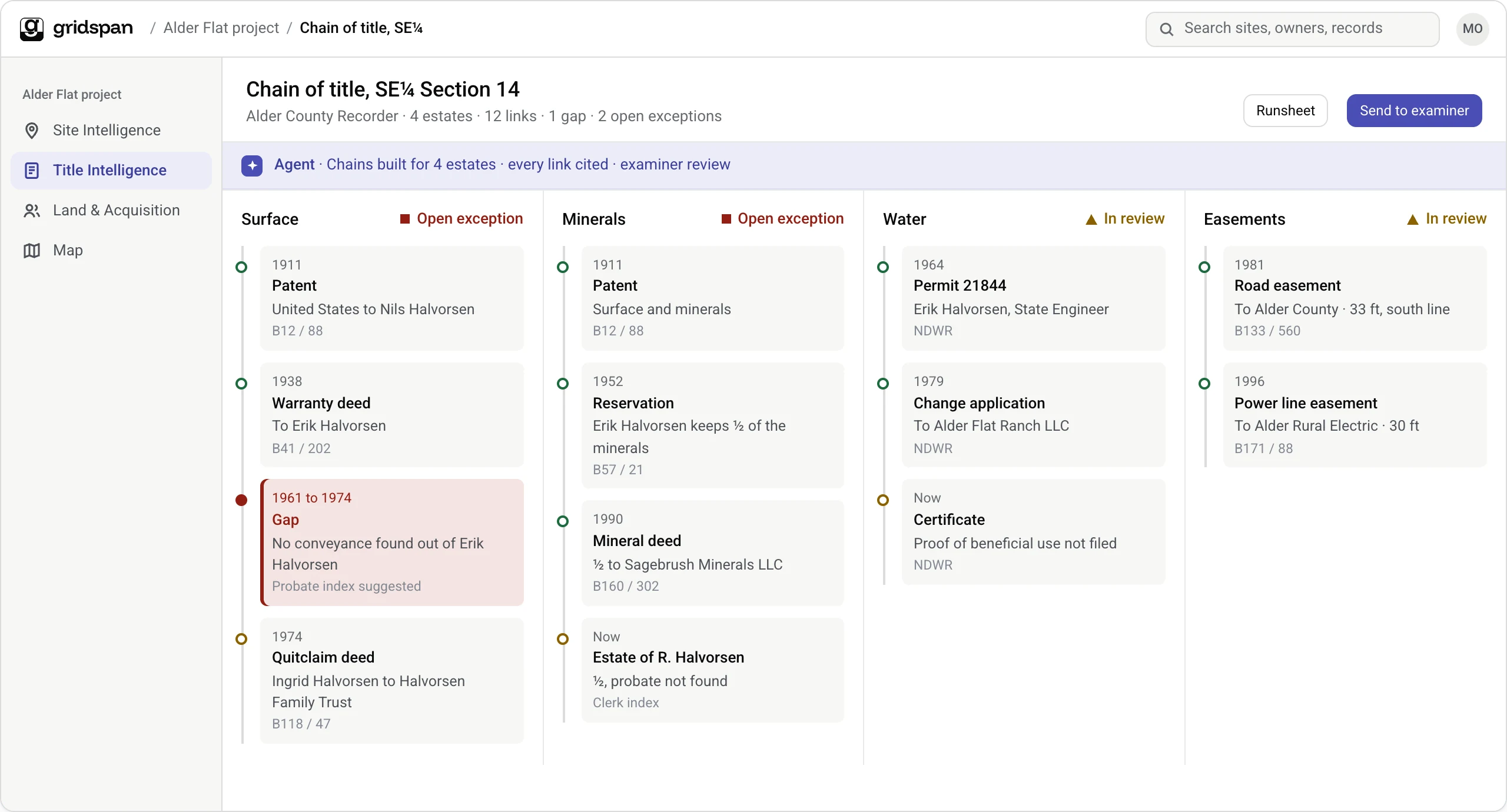Viewport: 1507px width, 812px height.
Task: Click Send to examiner button
Action: point(1414,111)
